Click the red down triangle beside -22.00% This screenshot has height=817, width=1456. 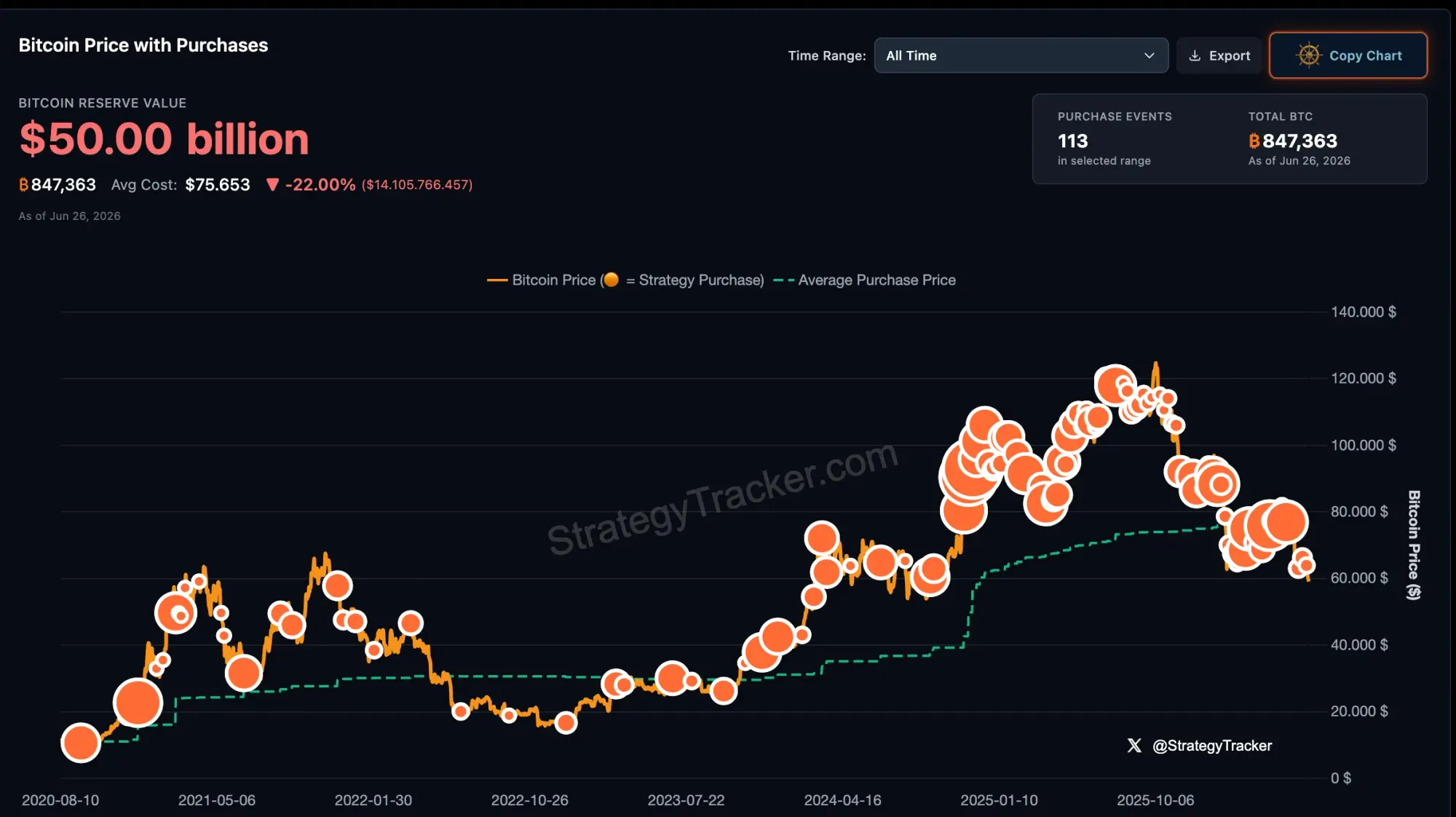pyautogui.click(x=272, y=185)
